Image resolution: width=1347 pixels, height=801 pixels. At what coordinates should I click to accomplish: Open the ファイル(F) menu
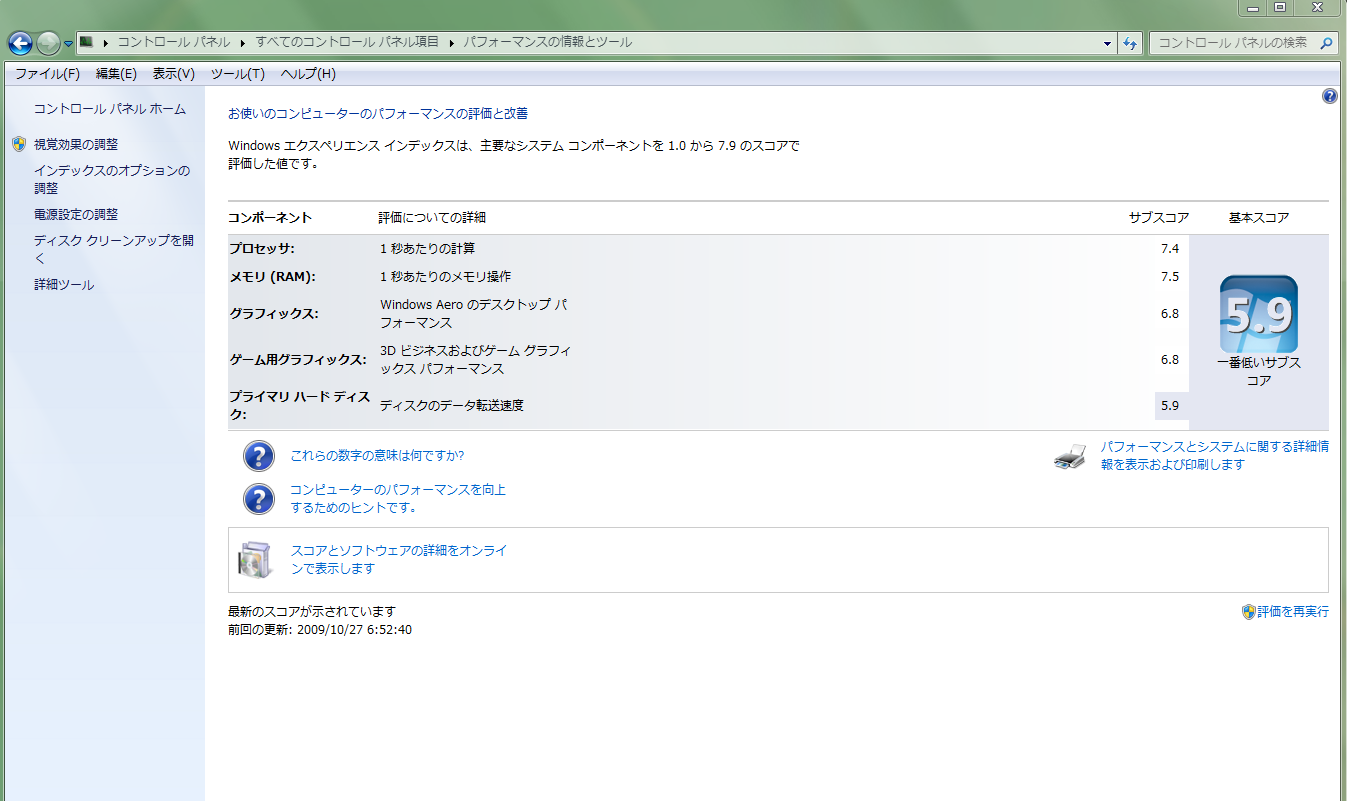[x=47, y=74]
